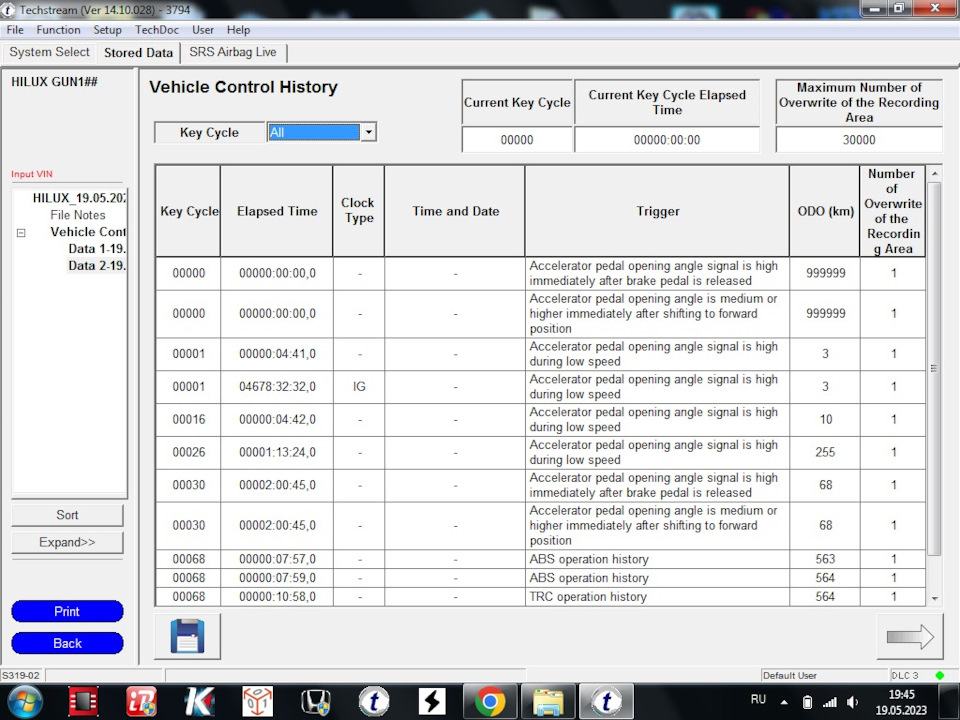This screenshot has height=720, width=960.
Task: Click the Back button
Action: 67,643
